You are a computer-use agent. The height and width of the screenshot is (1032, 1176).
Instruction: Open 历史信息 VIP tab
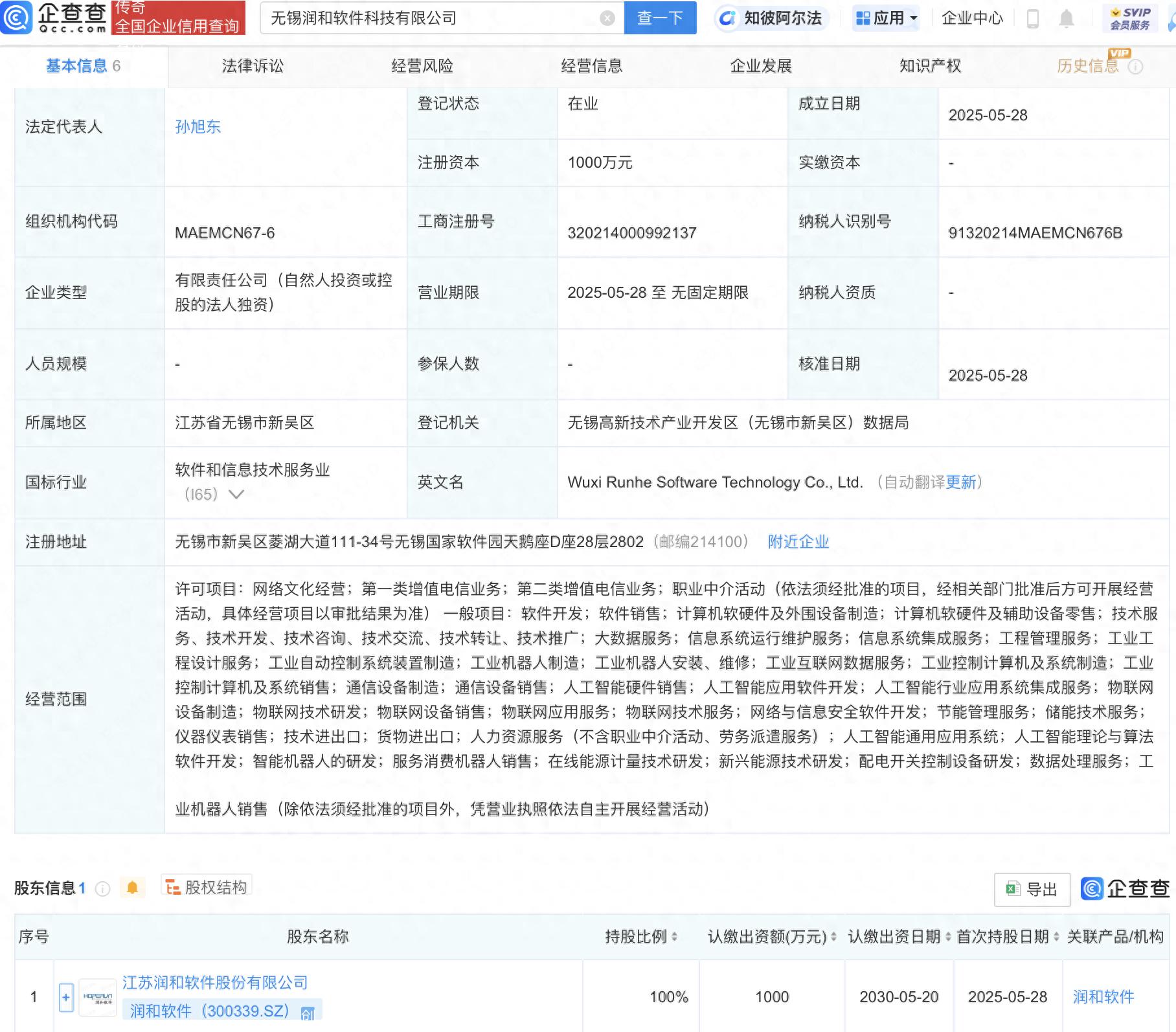tap(1088, 66)
